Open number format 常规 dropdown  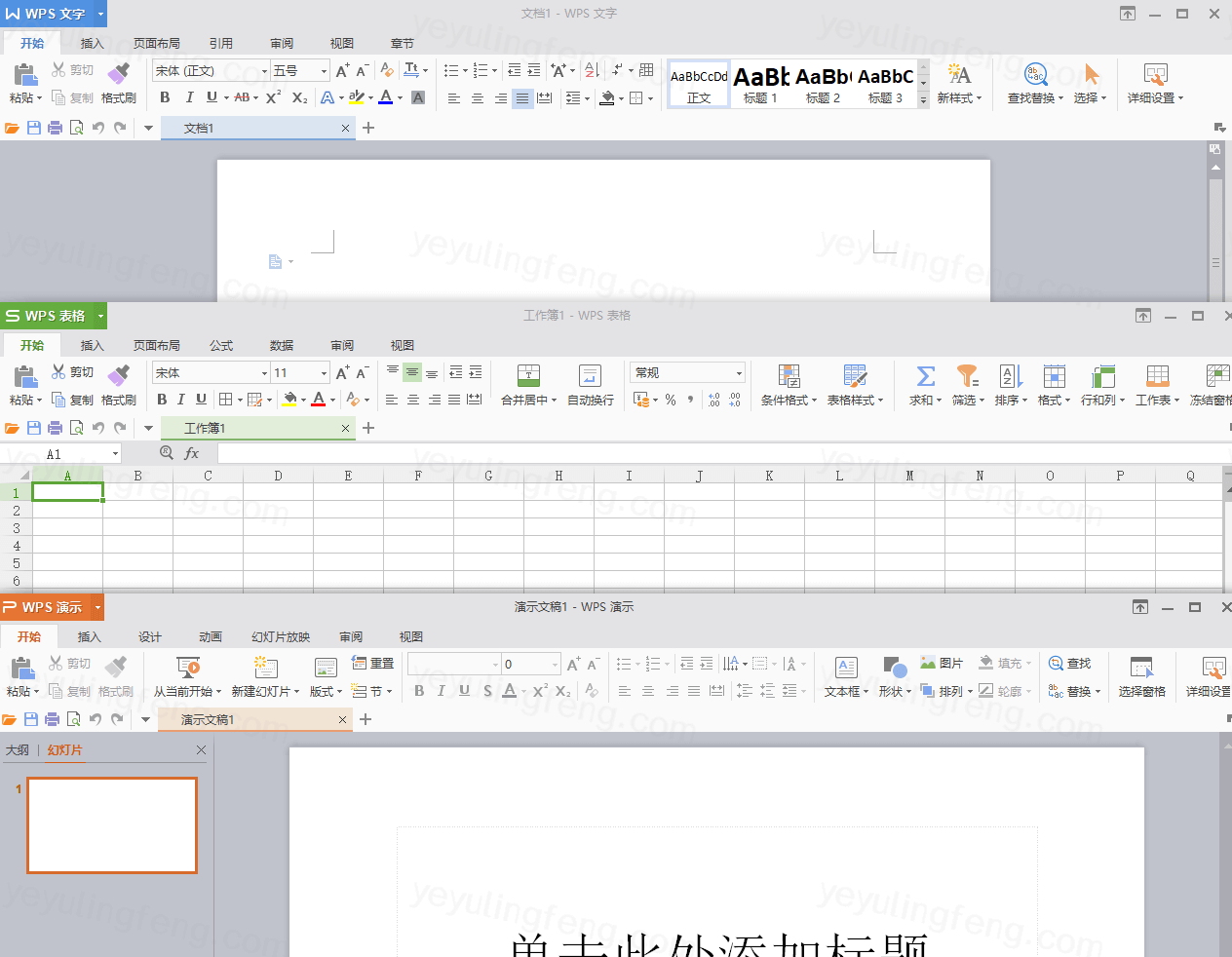(x=739, y=373)
